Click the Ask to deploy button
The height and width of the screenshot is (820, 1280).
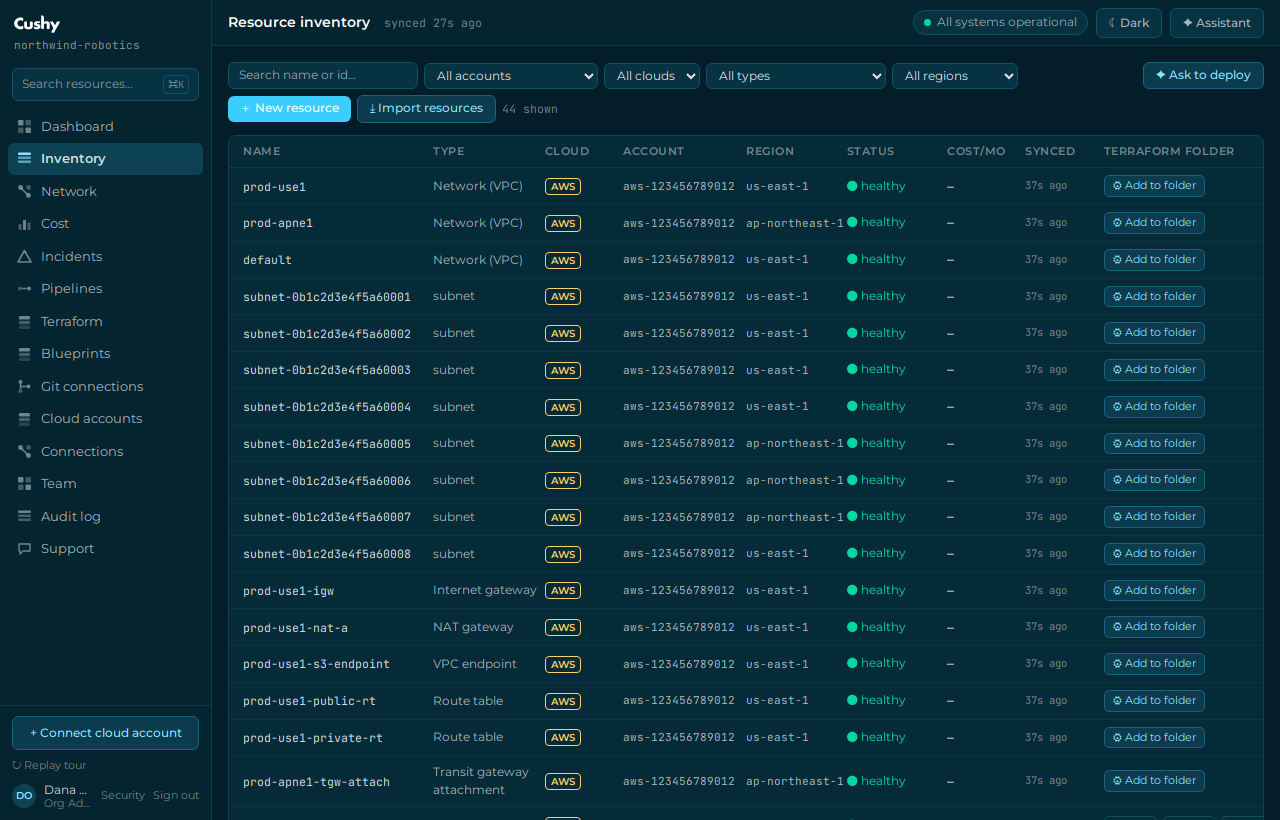pos(1203,75)
